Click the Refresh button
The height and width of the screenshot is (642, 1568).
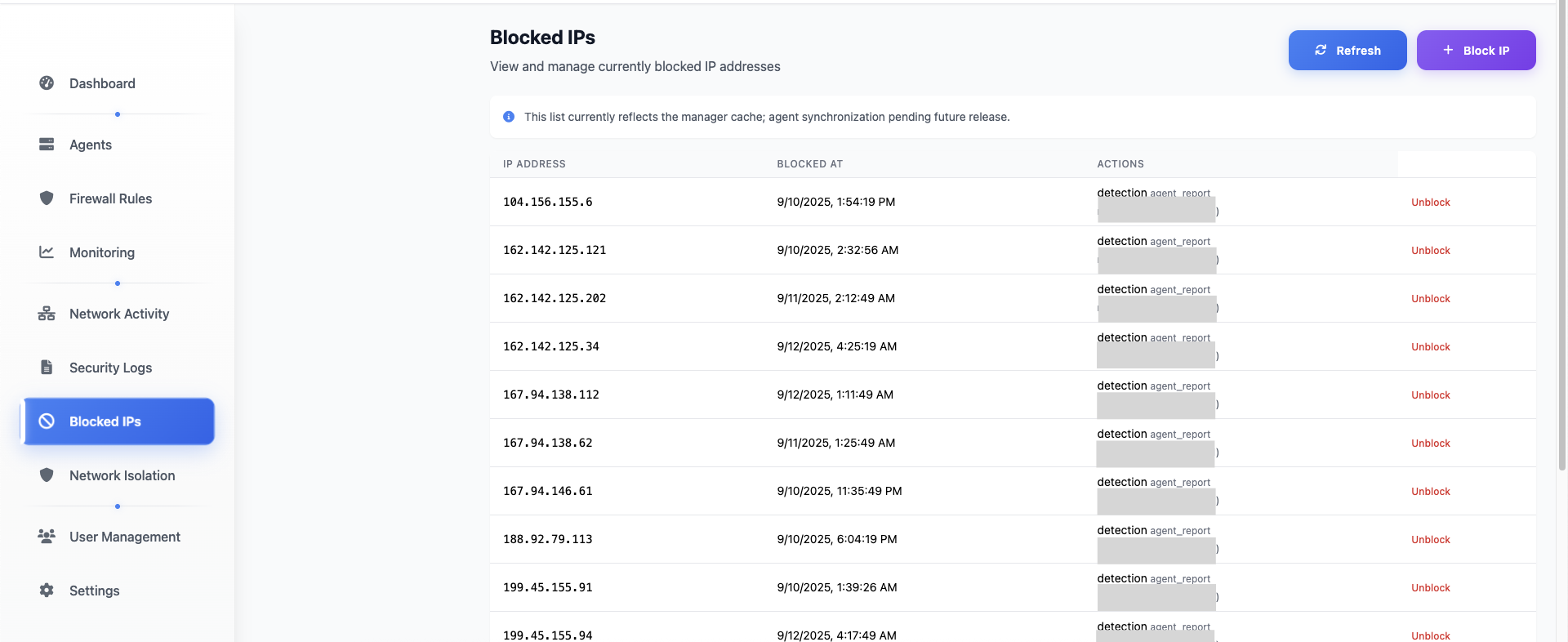pos(1347,50)
